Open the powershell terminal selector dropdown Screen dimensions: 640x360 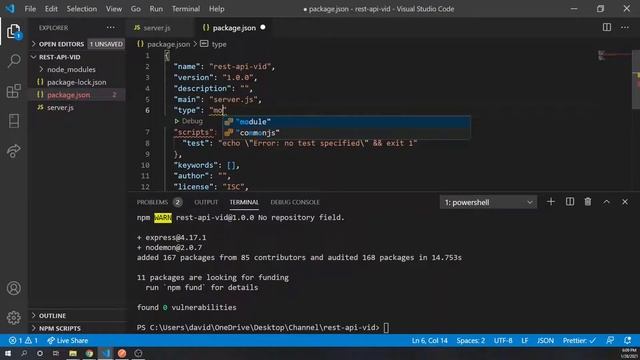click(x=488, y=202)
